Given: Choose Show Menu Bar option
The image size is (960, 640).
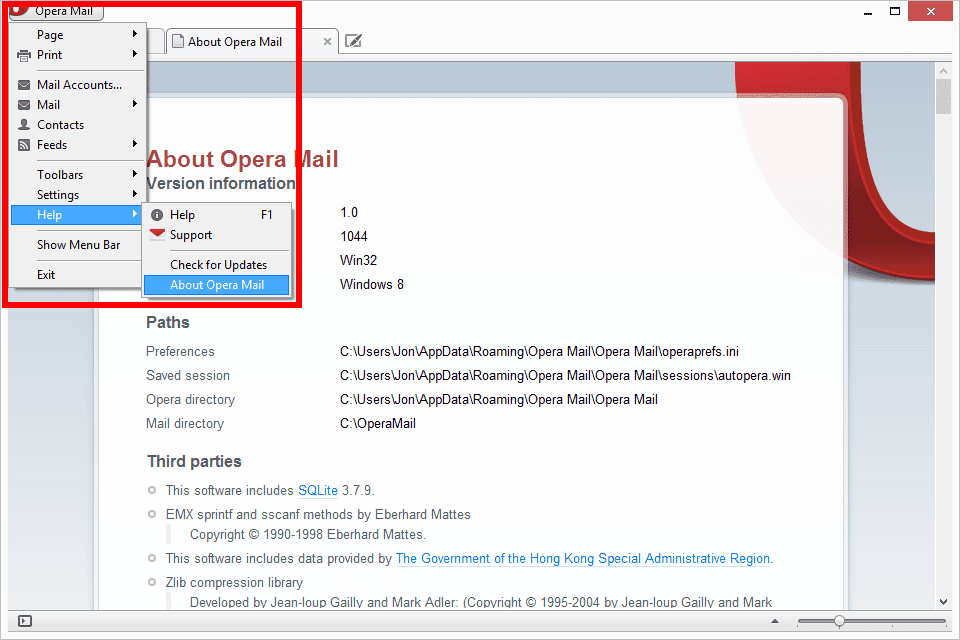Looking at the screenshot, I should pyautogui.click(x=78, y=245).
